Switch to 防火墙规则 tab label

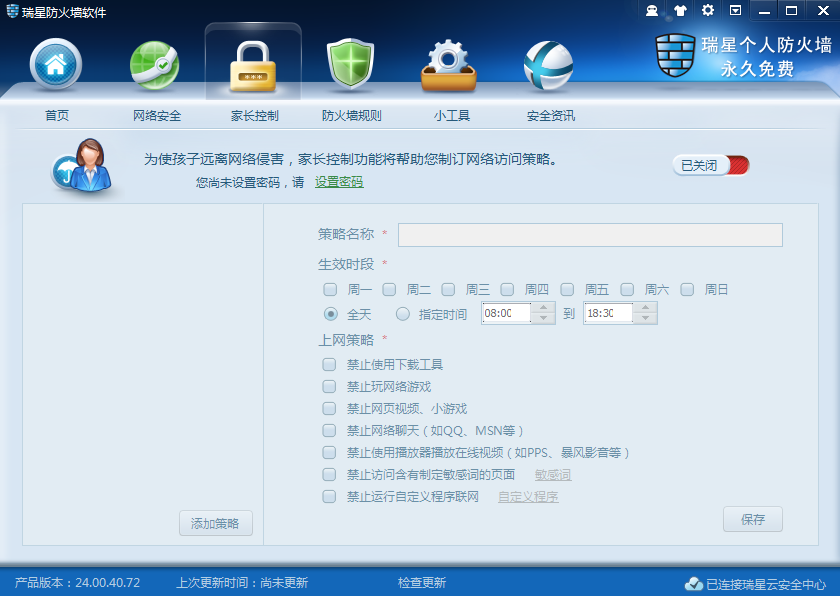point(351,116)
